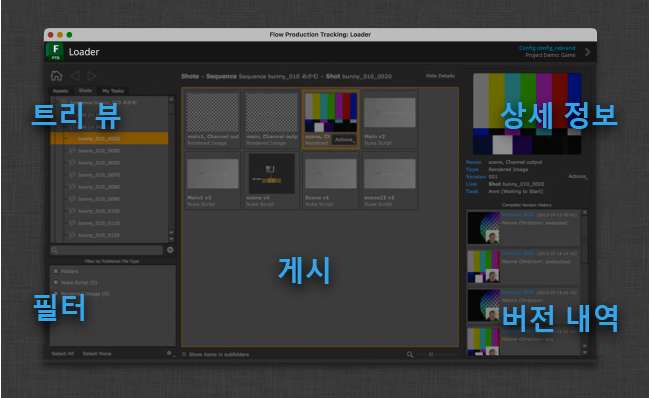Expand the context chevron next to Project Demo: Game
Image resolution: width=649 pixels, height=398 pixels.
[x=587, y=52]
